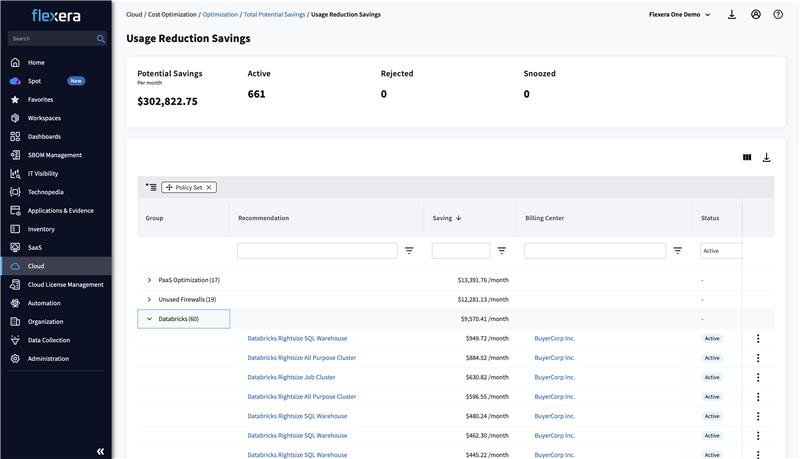The image size is (800, 459).
Task: Open Databricks Rightsize All Purpose Cluster $884.52
Action: pos(302,358)
